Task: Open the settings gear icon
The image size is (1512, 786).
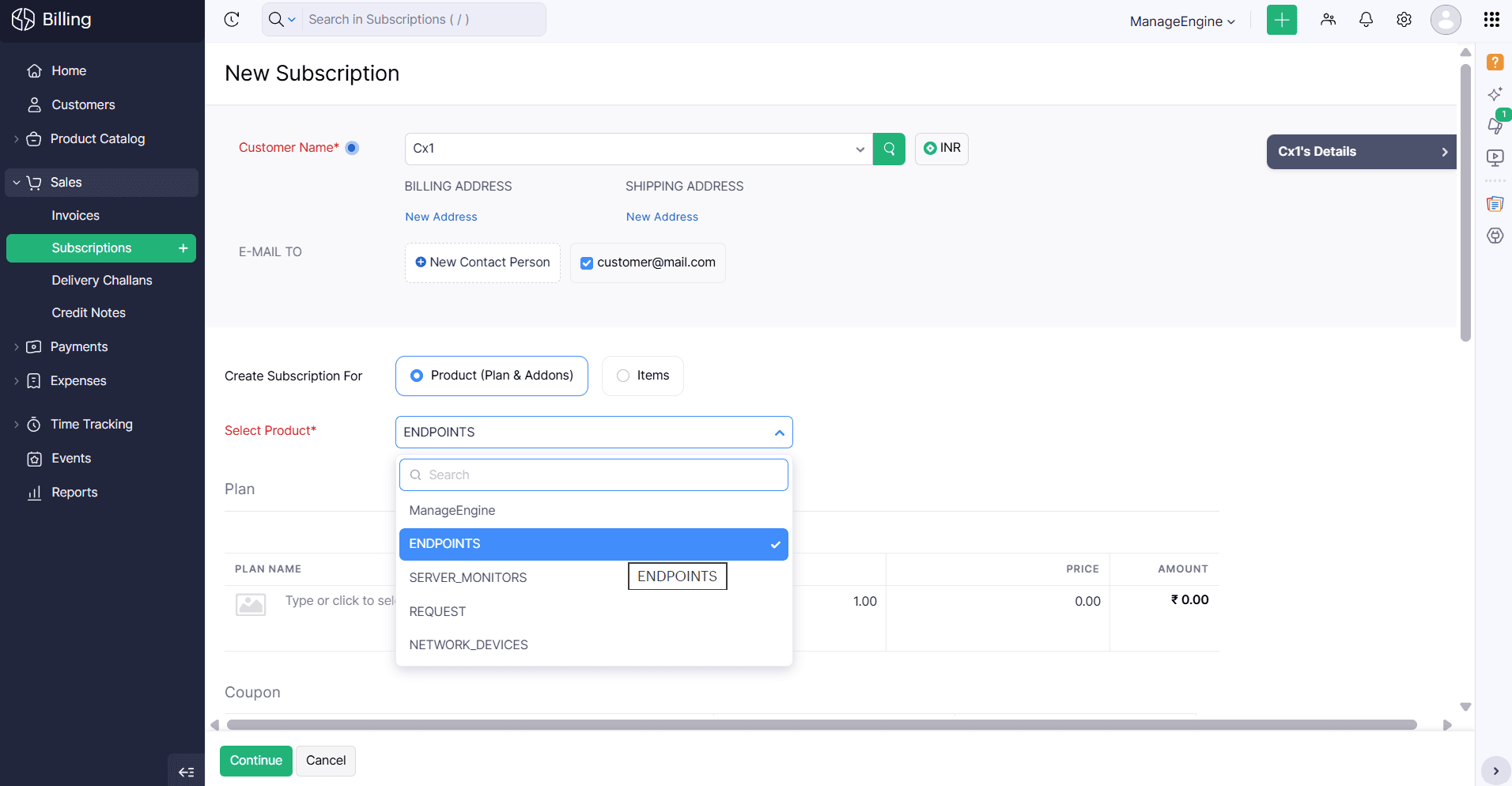Action: click(1404, 20)
